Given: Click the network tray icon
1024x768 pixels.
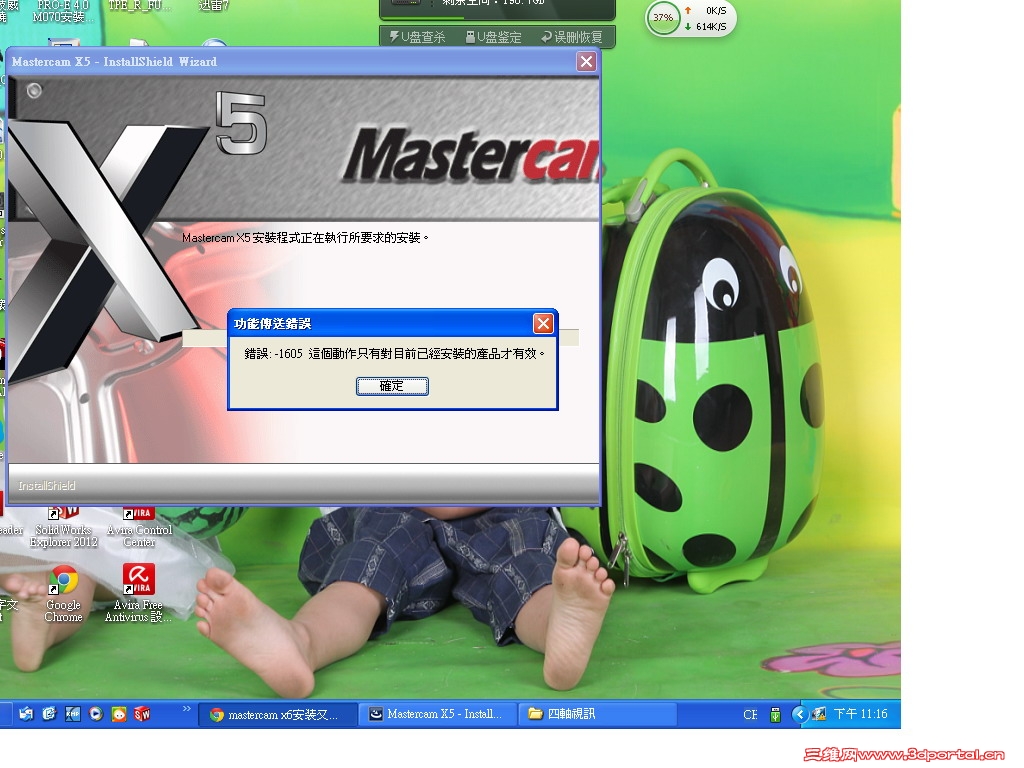Looking at the screenshot, I should (819, 714).
